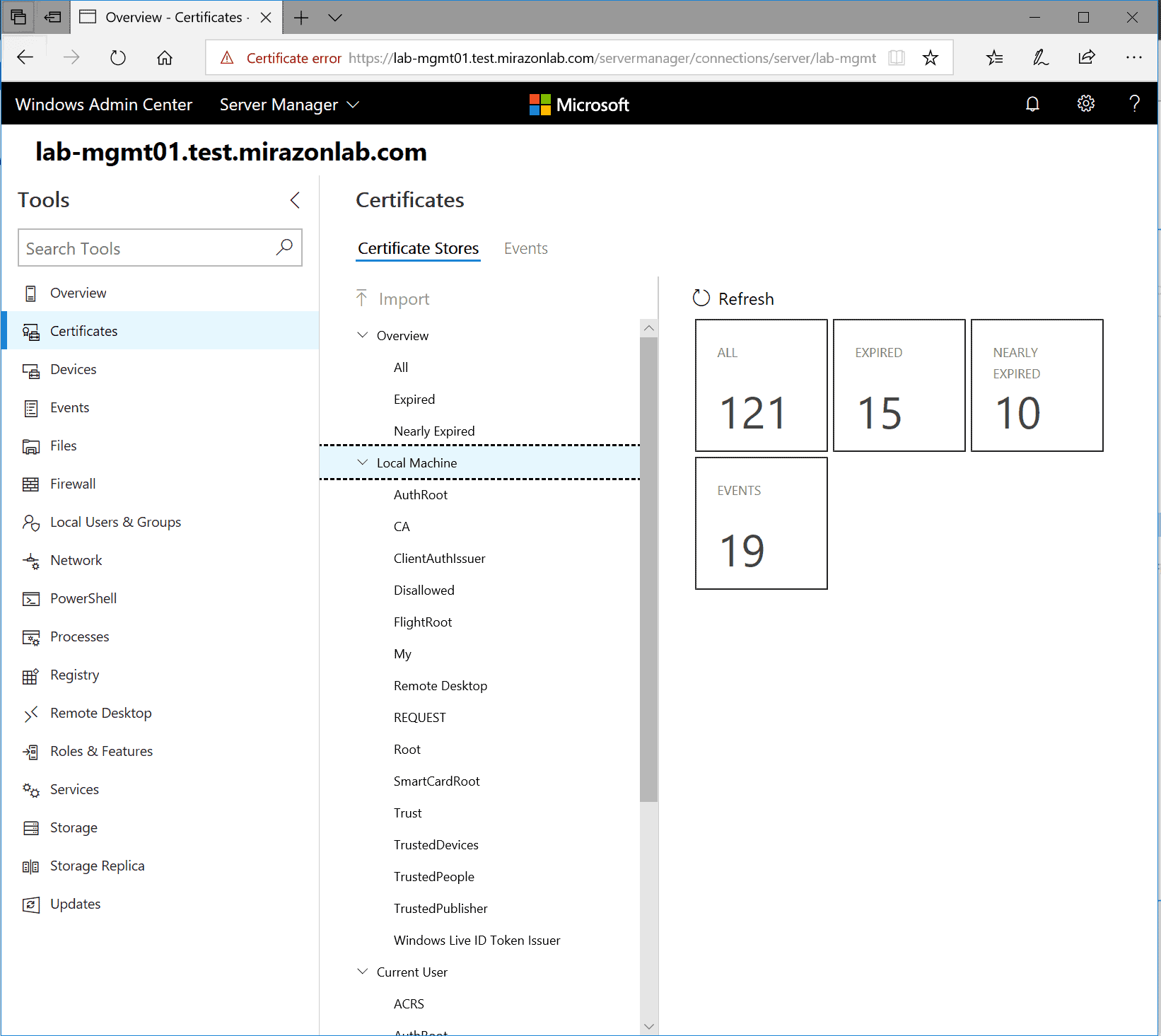Viewport: 1161px width, 1036px height.
Task: Open the Expired certificates tile
Action: point(899,385)
